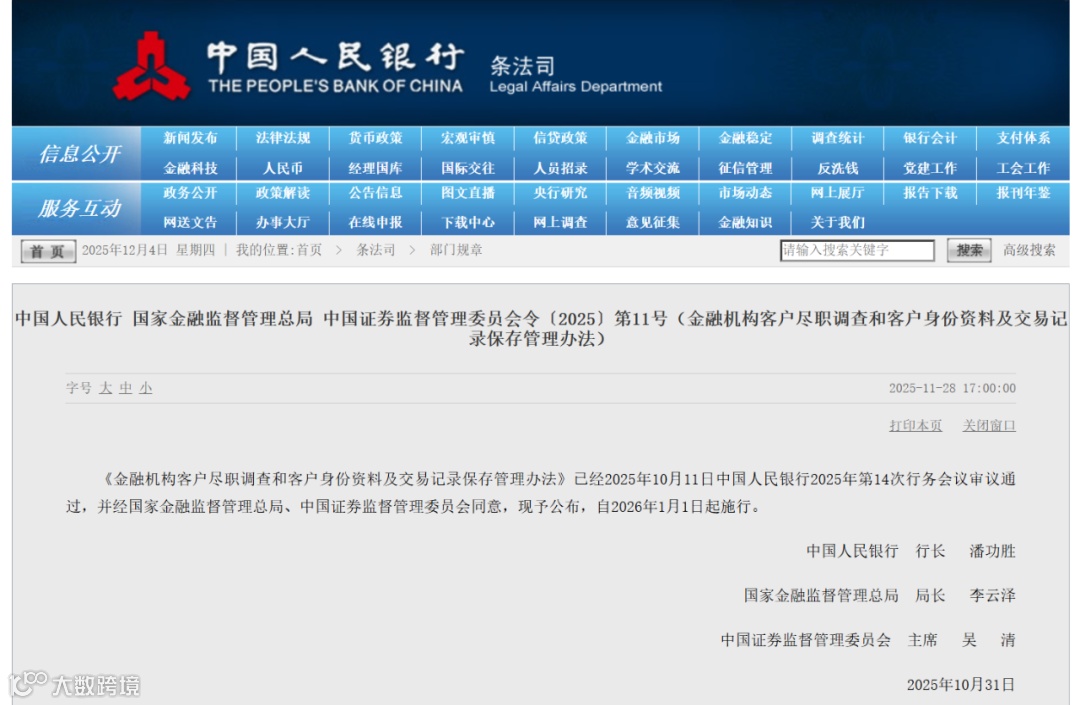This screenshot has width=1080, height=705.
Task: Follow the 首页 breadcrumb link
Action: pos(309,250)
